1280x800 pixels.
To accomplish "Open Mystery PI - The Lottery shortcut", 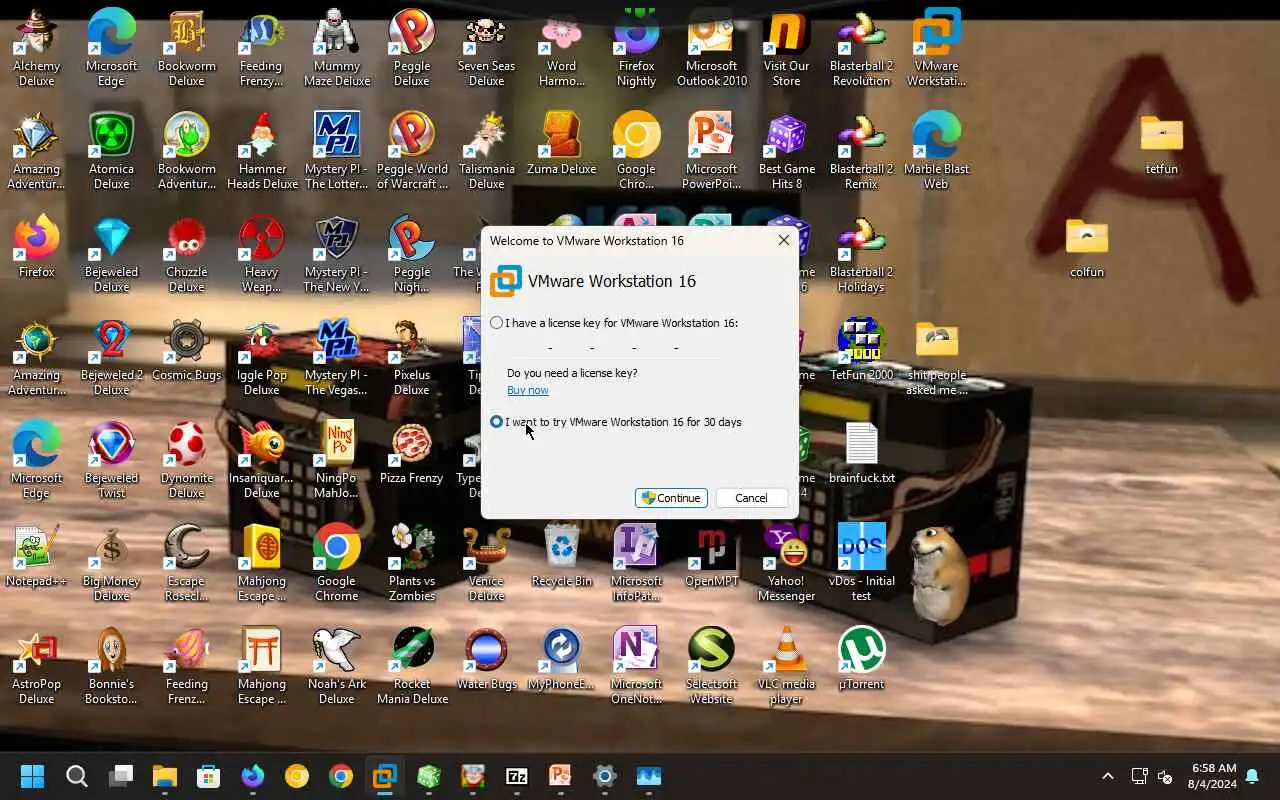I will pos(336,151).
